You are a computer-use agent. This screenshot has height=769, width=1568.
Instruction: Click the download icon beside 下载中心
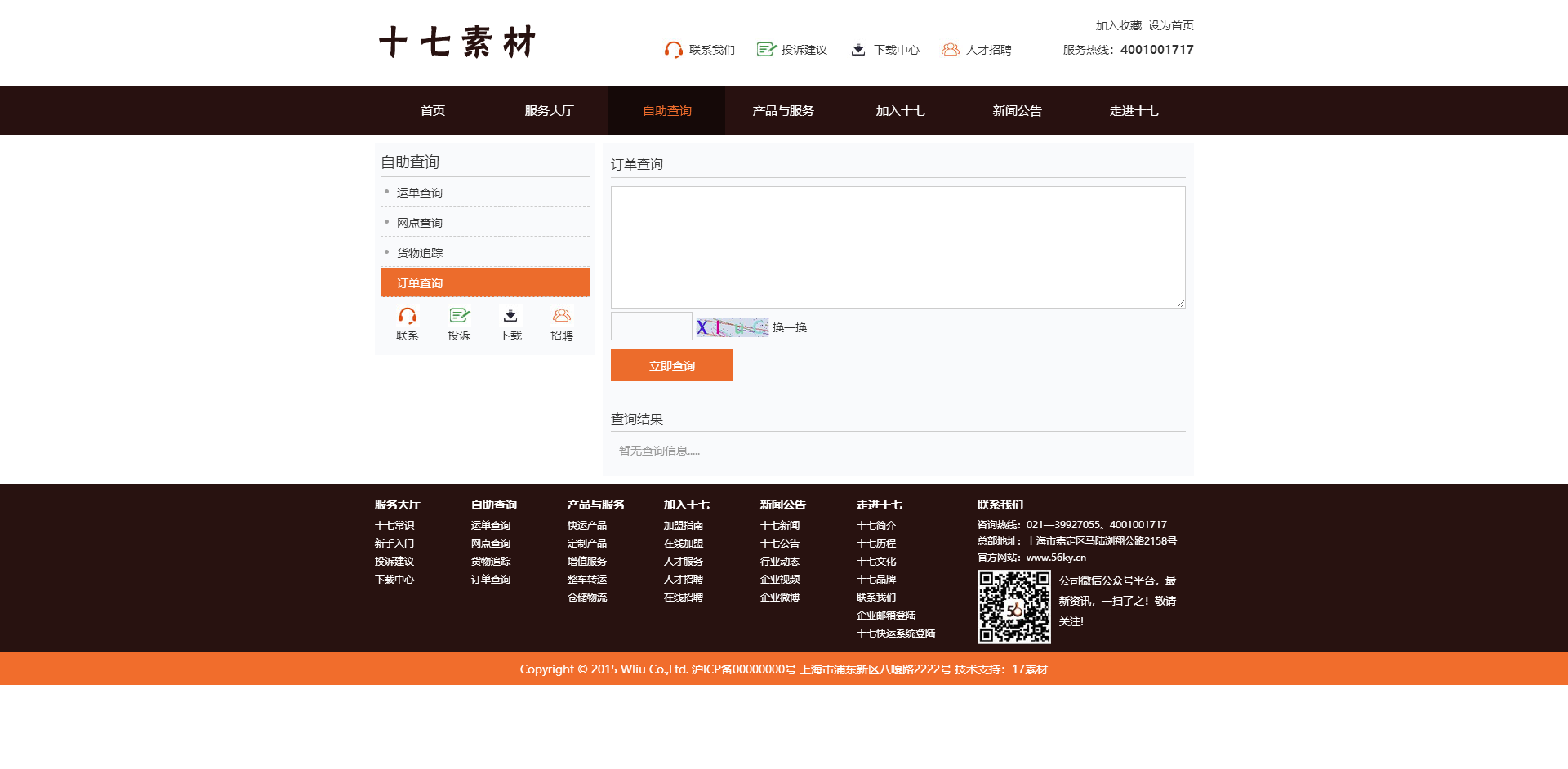point(858,50)
